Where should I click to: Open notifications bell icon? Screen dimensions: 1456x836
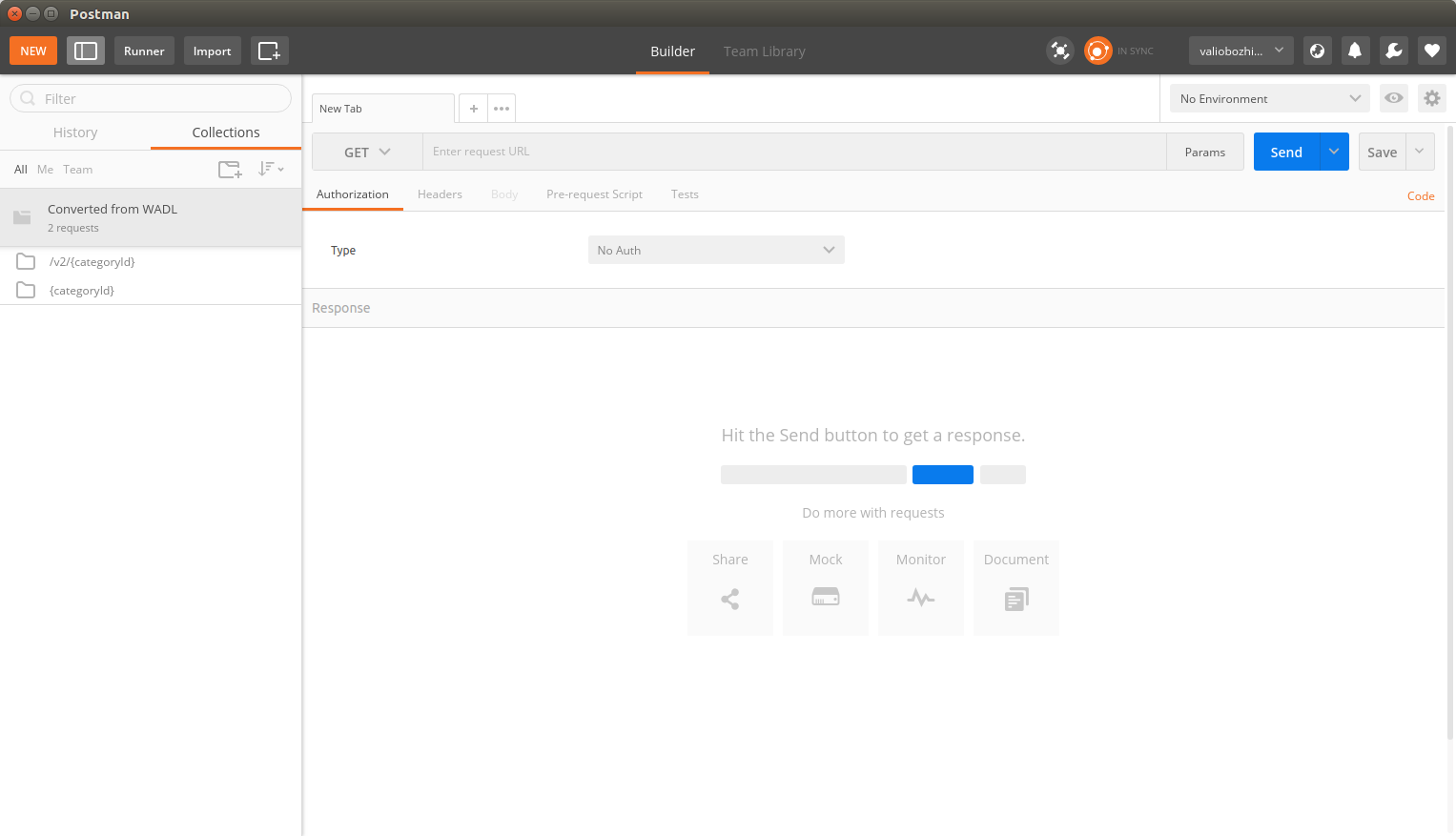coord(1355,51)
